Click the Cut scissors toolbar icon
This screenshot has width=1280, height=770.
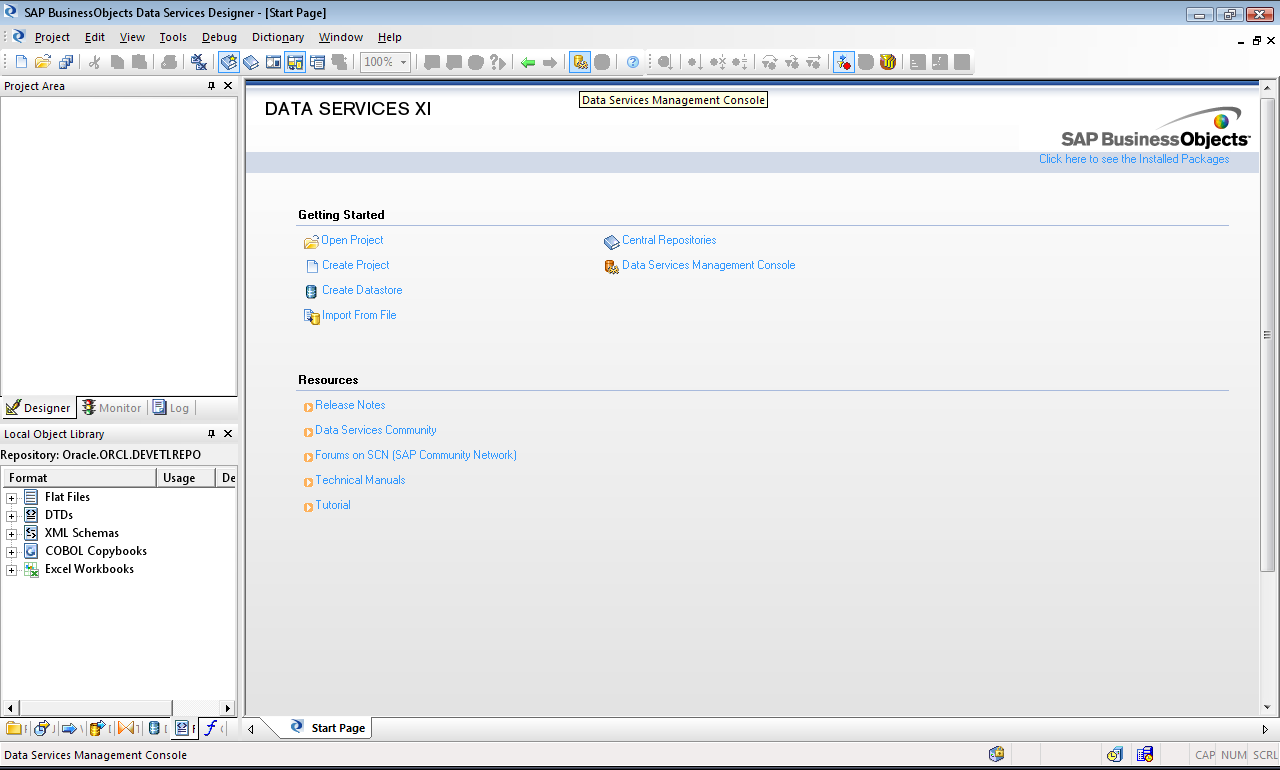point(94,62)
